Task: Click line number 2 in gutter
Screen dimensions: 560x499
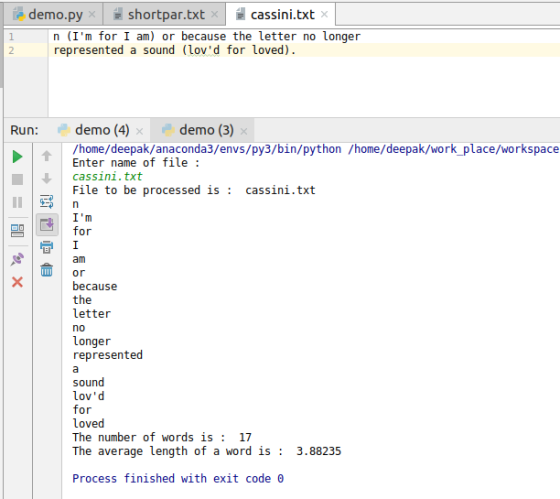Action: (11, 50)
